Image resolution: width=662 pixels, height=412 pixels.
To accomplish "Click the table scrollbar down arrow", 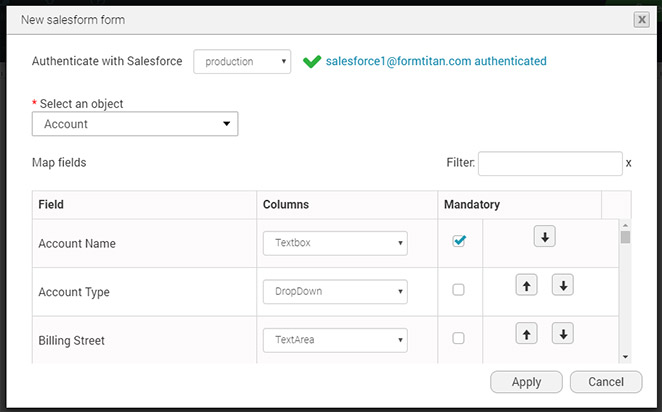I will coord(625,357).
